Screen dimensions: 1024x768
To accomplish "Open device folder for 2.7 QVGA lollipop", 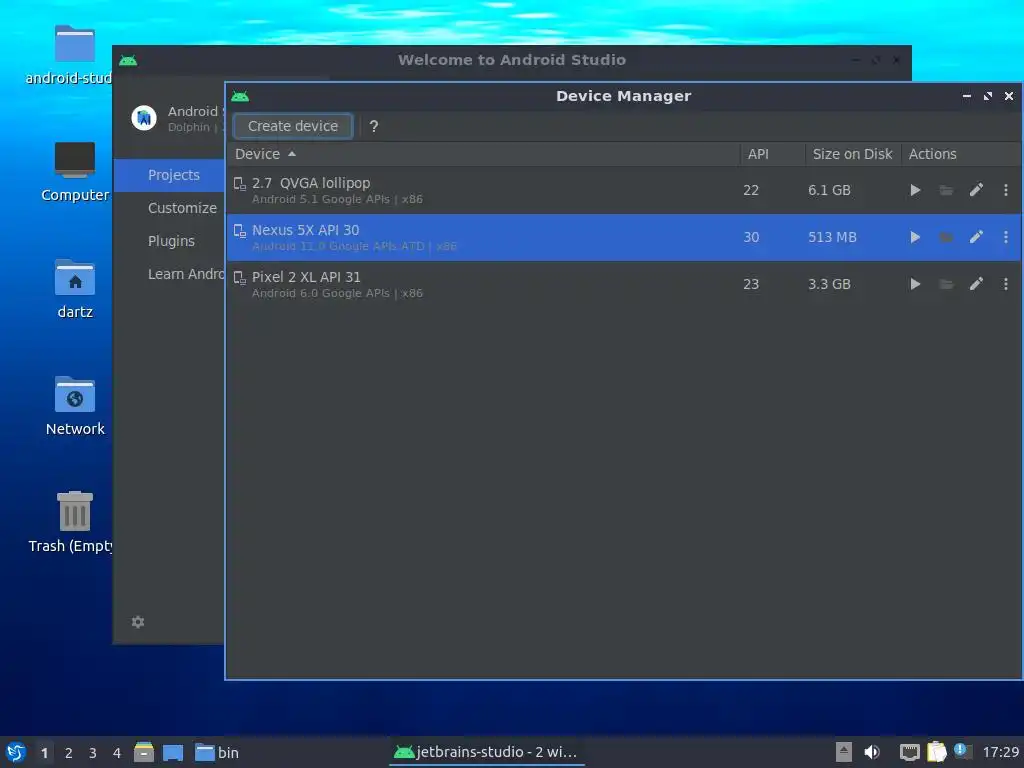I will 946,190.
